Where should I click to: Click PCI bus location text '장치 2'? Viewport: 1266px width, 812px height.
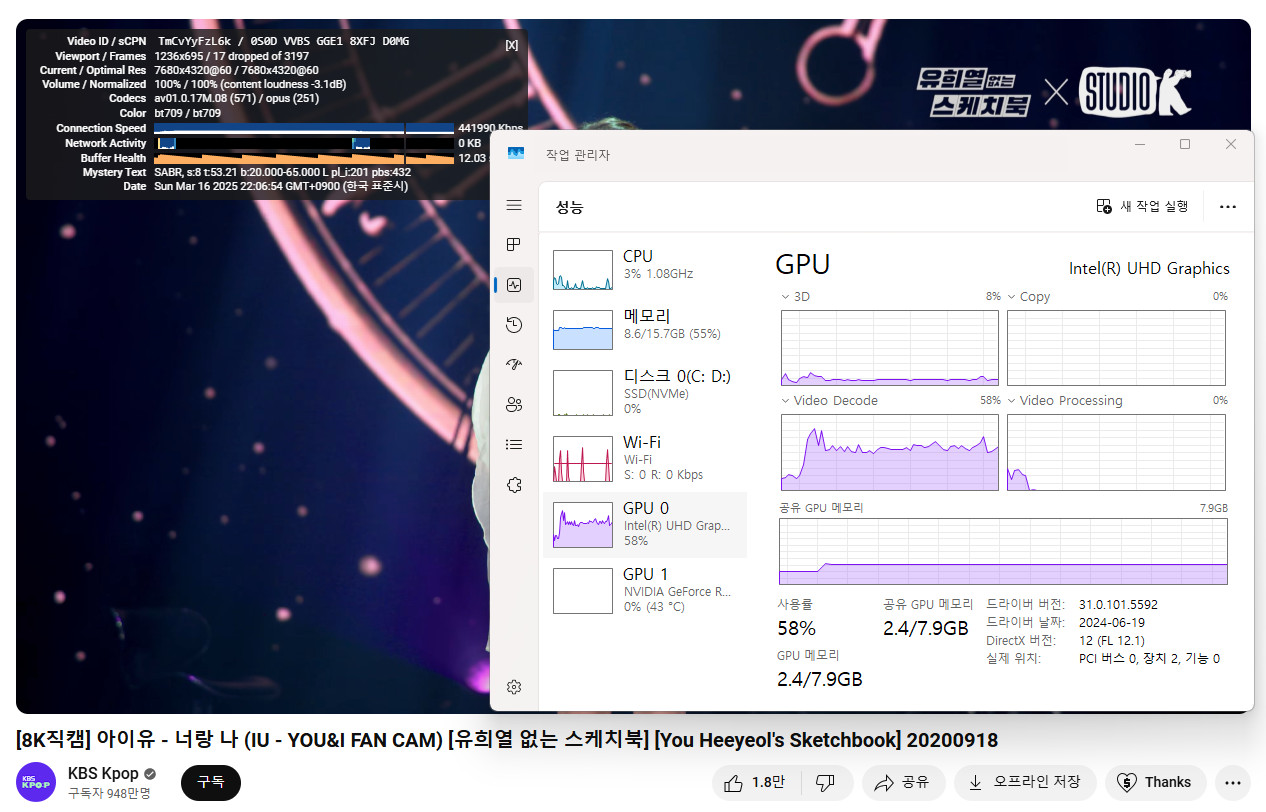point(1160,659)
